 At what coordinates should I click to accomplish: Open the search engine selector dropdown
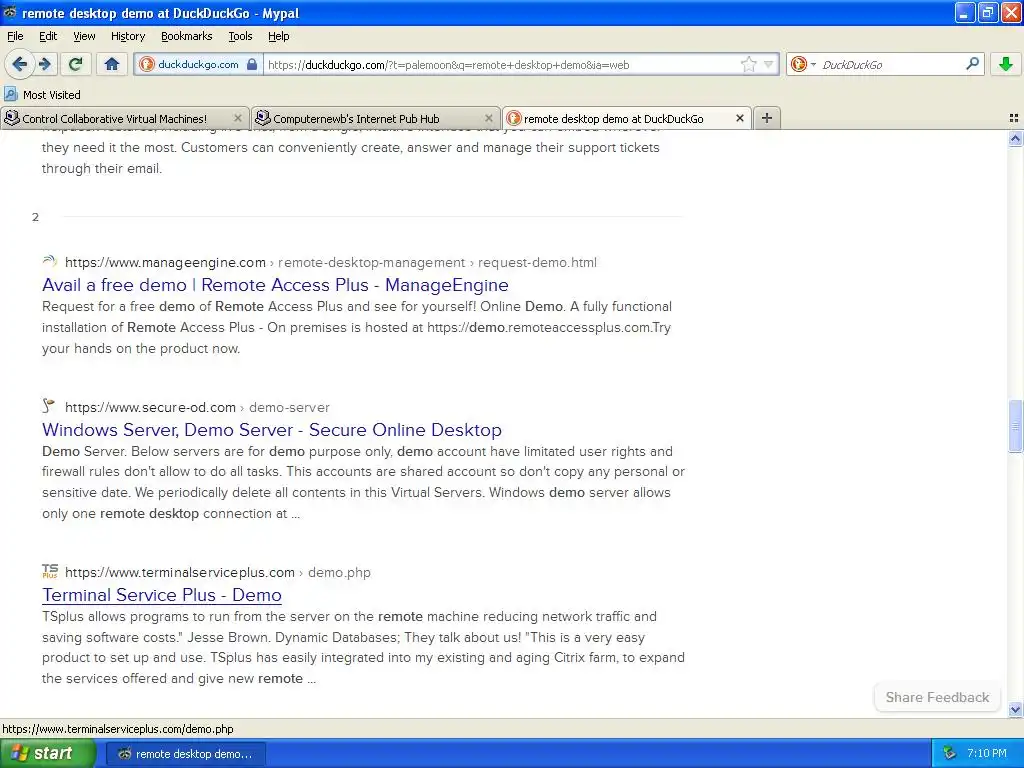(803, 64)
